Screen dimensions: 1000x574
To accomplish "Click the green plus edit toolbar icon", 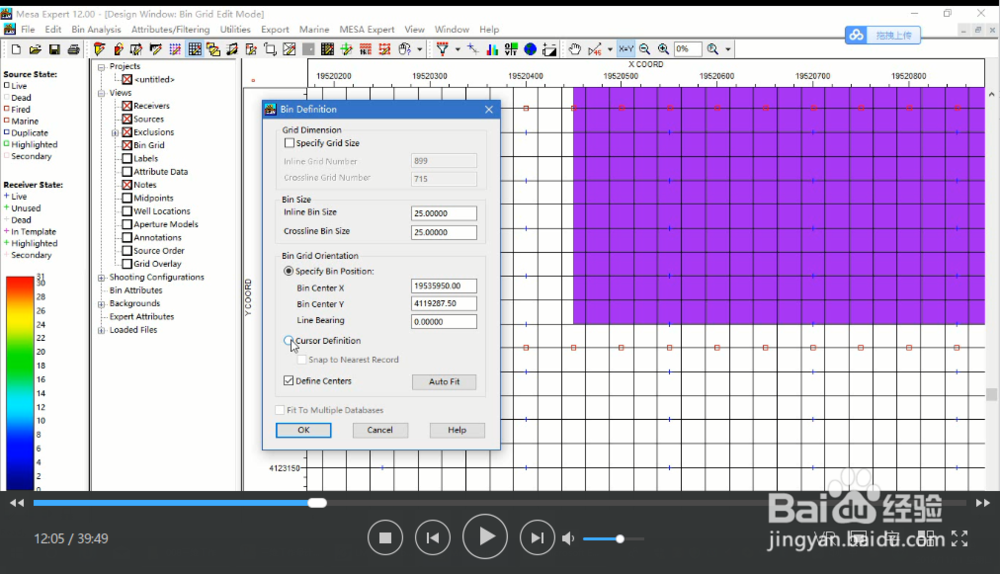I will (346, 49).
